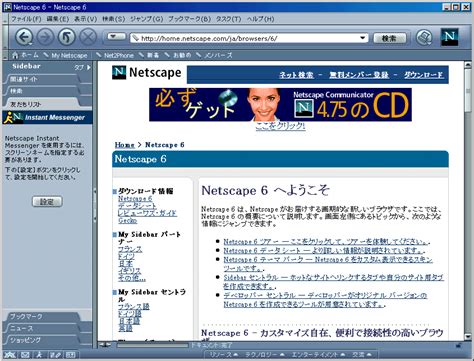Click the security lock icon in status bar
Screen dimensions: 474x361
click(459, 345)
